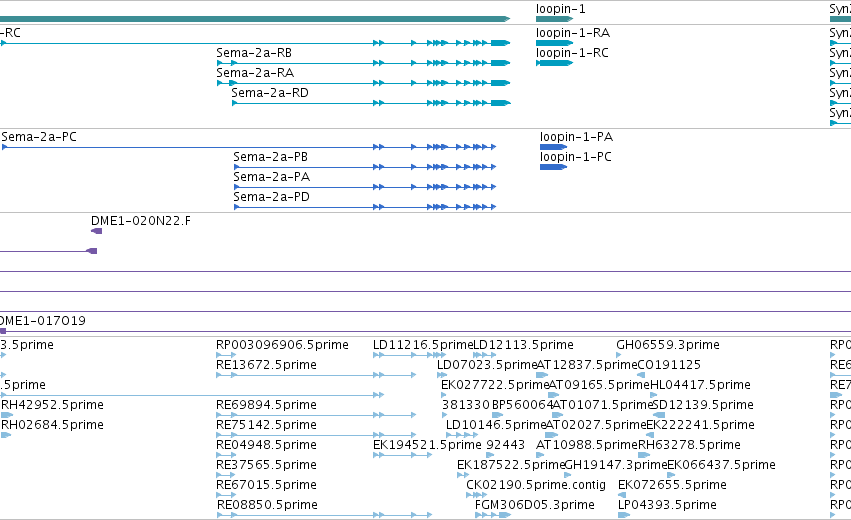Click the Sema-2a-PB protein label
851x520 pixels.
tap(270, 157)
